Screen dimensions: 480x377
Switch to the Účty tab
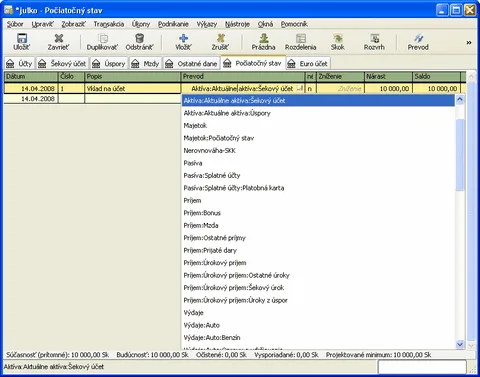[x=20, y=63]
